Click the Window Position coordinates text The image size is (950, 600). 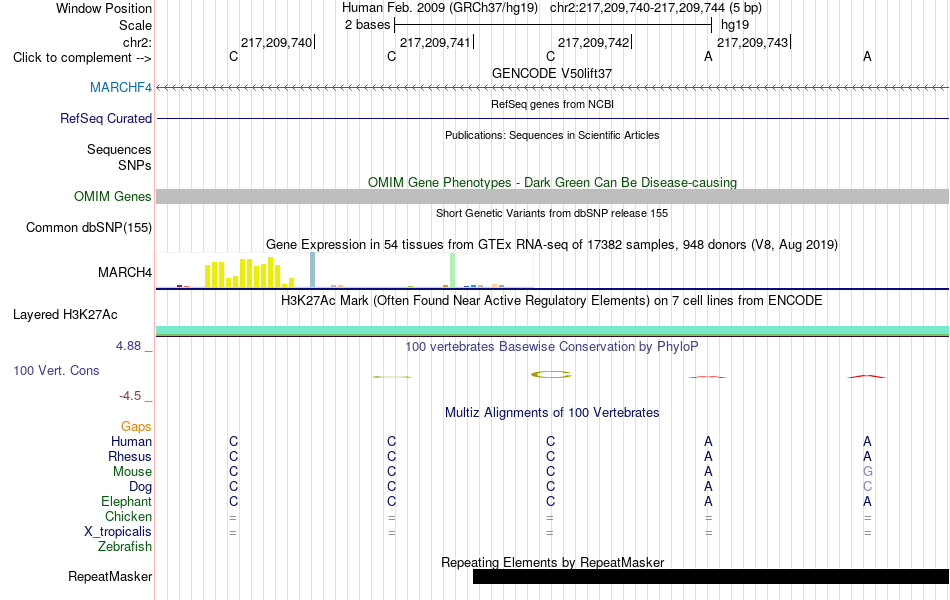[x=656, y=8]
